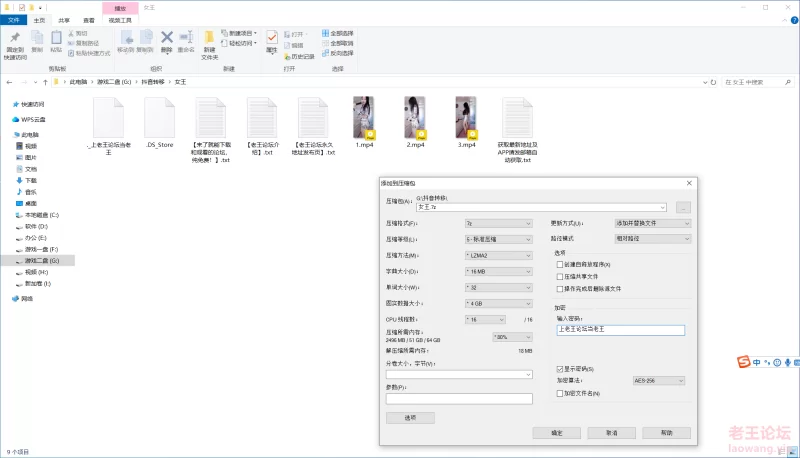Open the 字典大小 16 MB dropdown
Viewport: 800px width, 458px height.
(498, 271)
